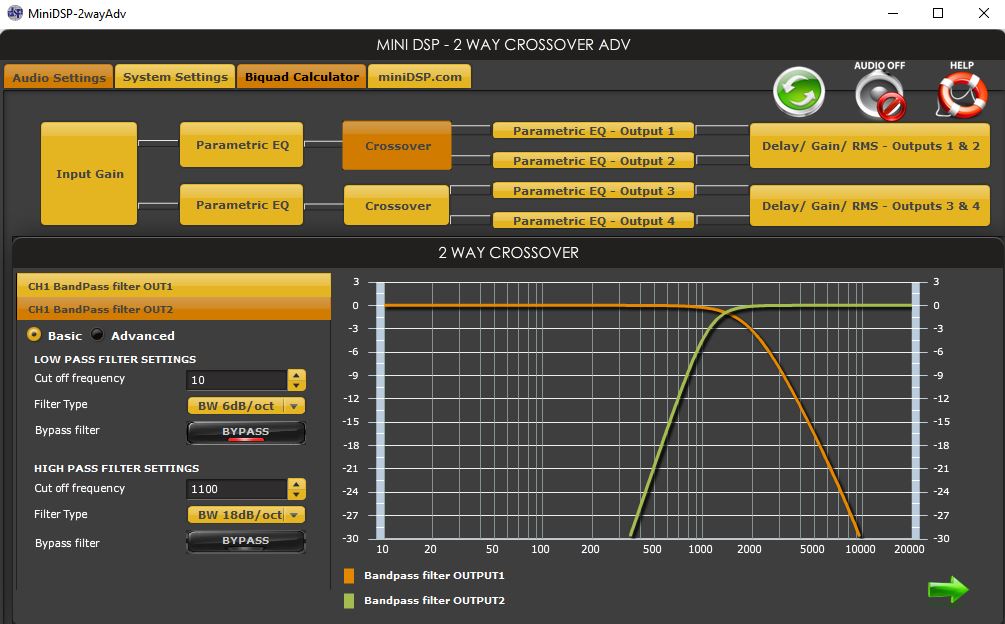Open Delay/ Gain/ RMS - Outputs 1 & 2
Viewport: 1005px width, 624px height.
click(x=870, y=146)
